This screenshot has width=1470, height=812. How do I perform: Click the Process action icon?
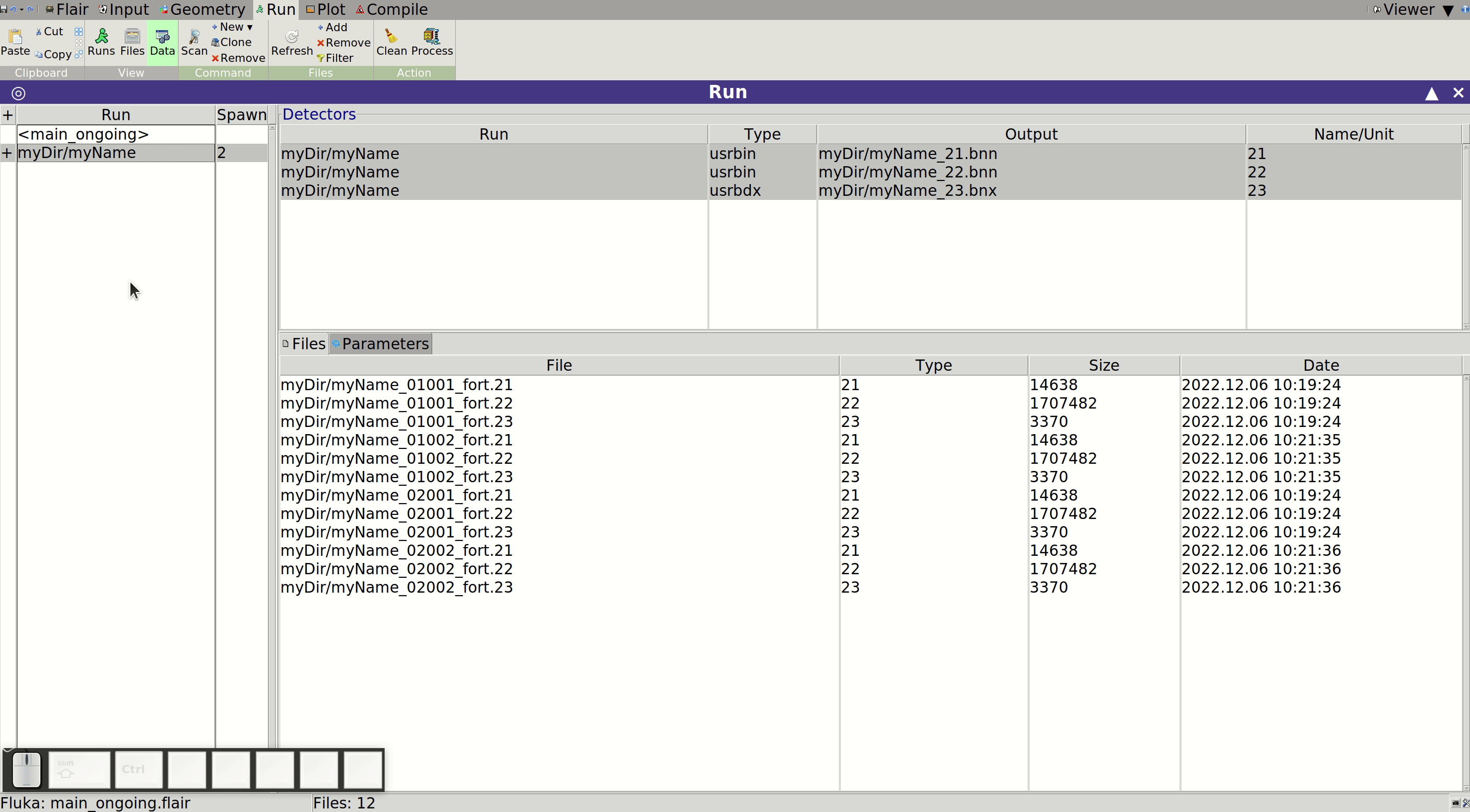pyautogui.click(x=431, y=36)
